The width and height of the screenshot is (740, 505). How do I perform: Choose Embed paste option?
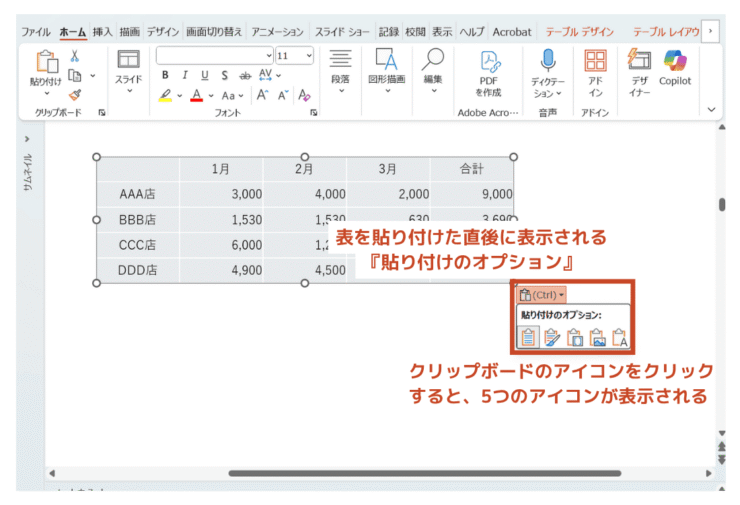tap(575, 337)
